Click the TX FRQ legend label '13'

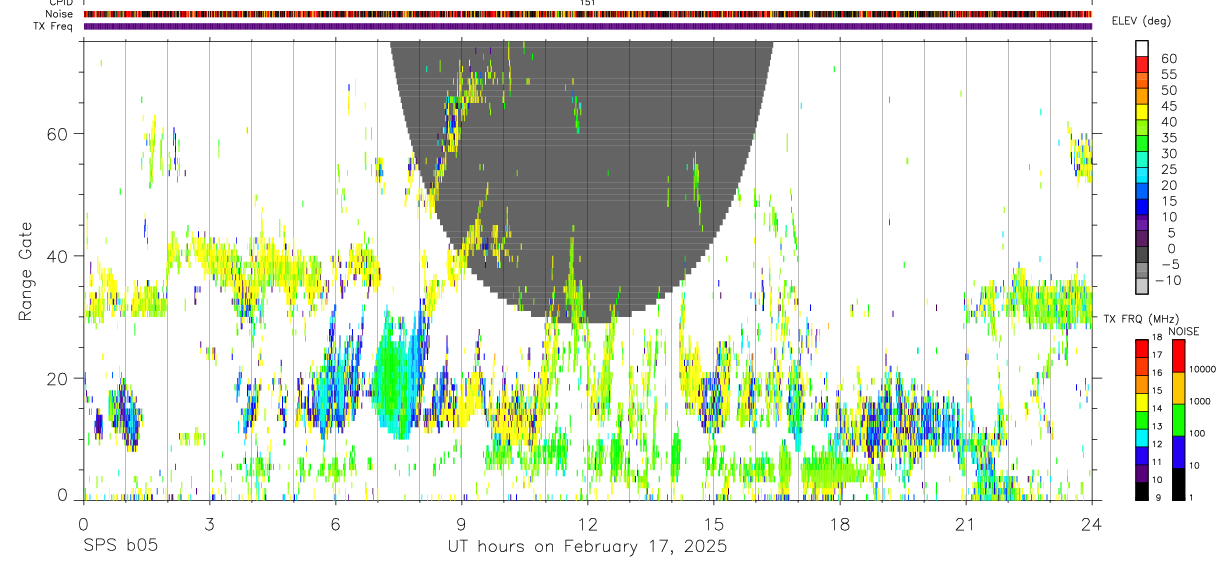[1155, 426]
